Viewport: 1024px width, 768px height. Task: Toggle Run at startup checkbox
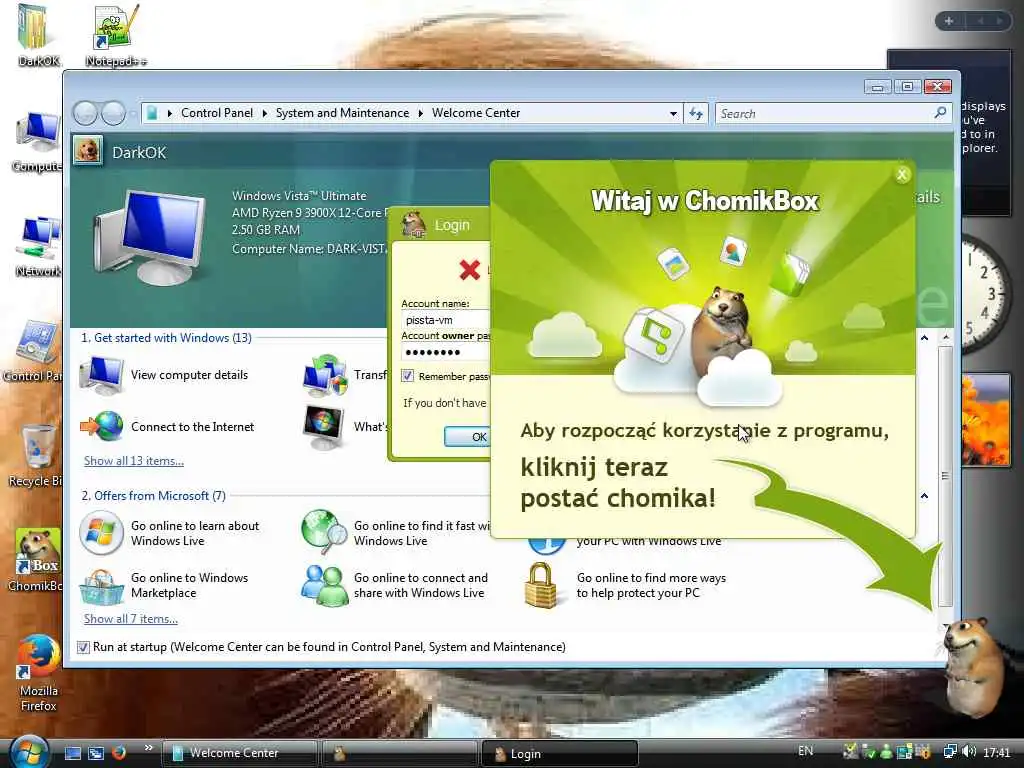pyautogui.click(x=83, y=647)
